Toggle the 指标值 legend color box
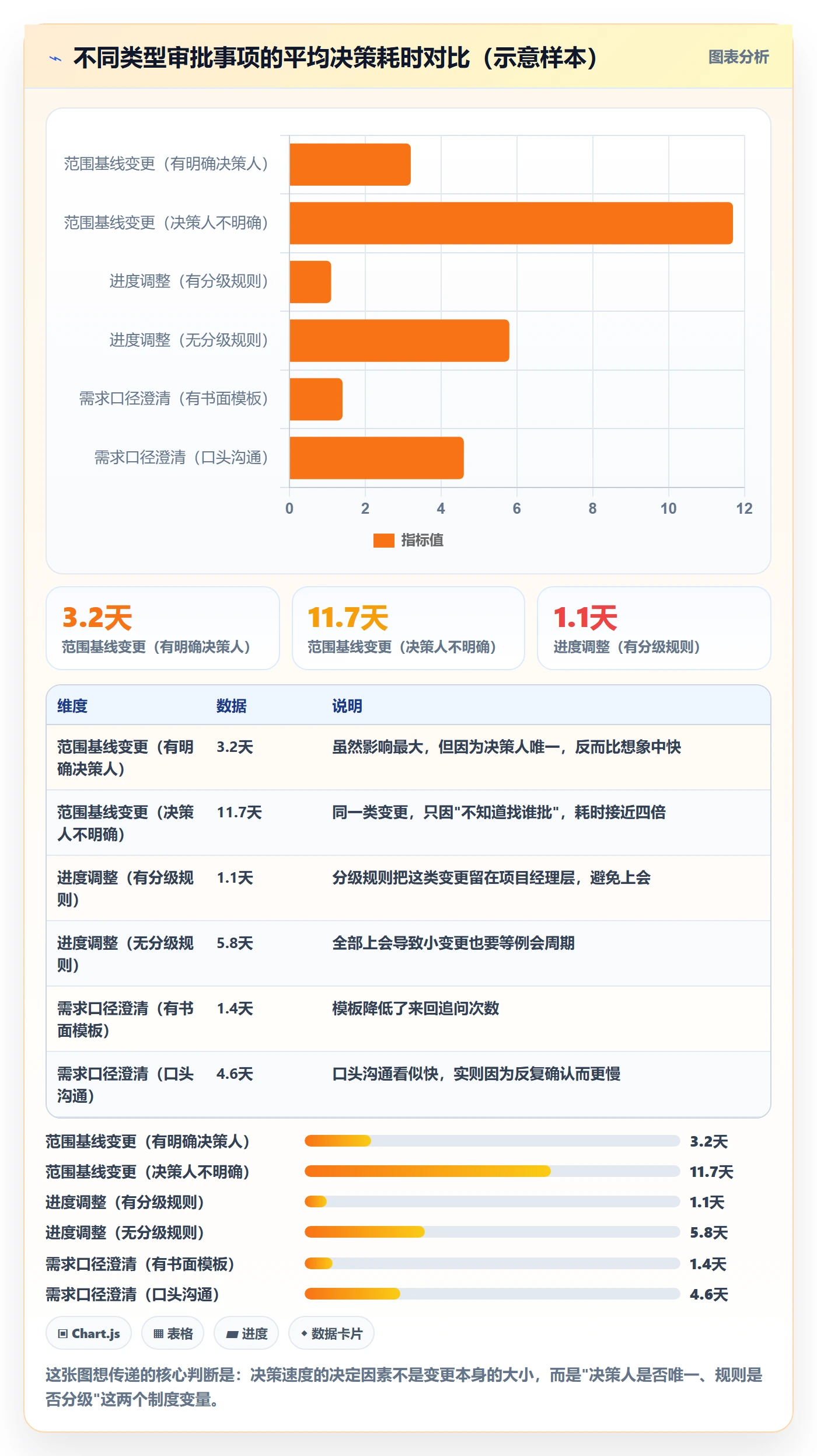 (383, 540)
